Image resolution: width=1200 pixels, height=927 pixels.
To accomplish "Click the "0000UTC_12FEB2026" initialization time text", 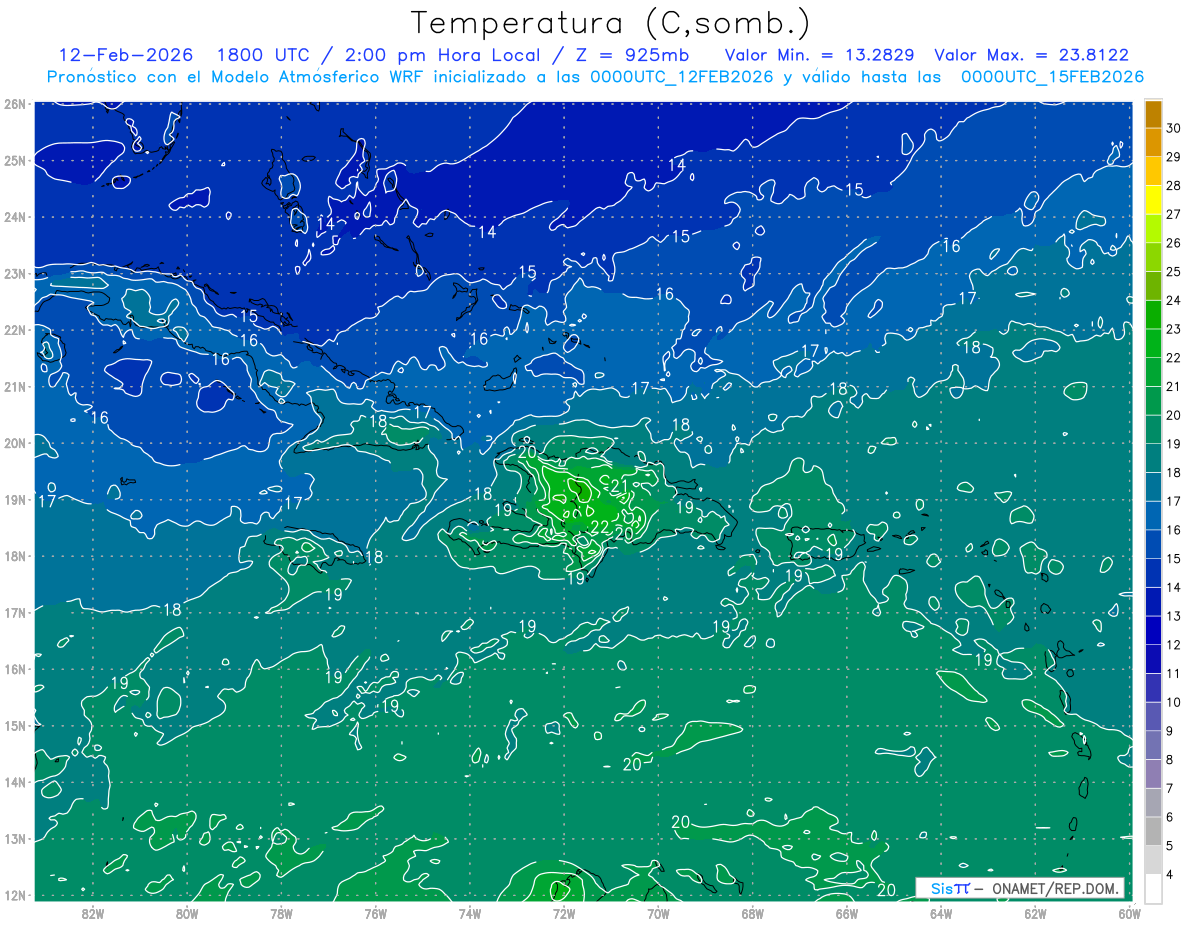I will point(682,77).
